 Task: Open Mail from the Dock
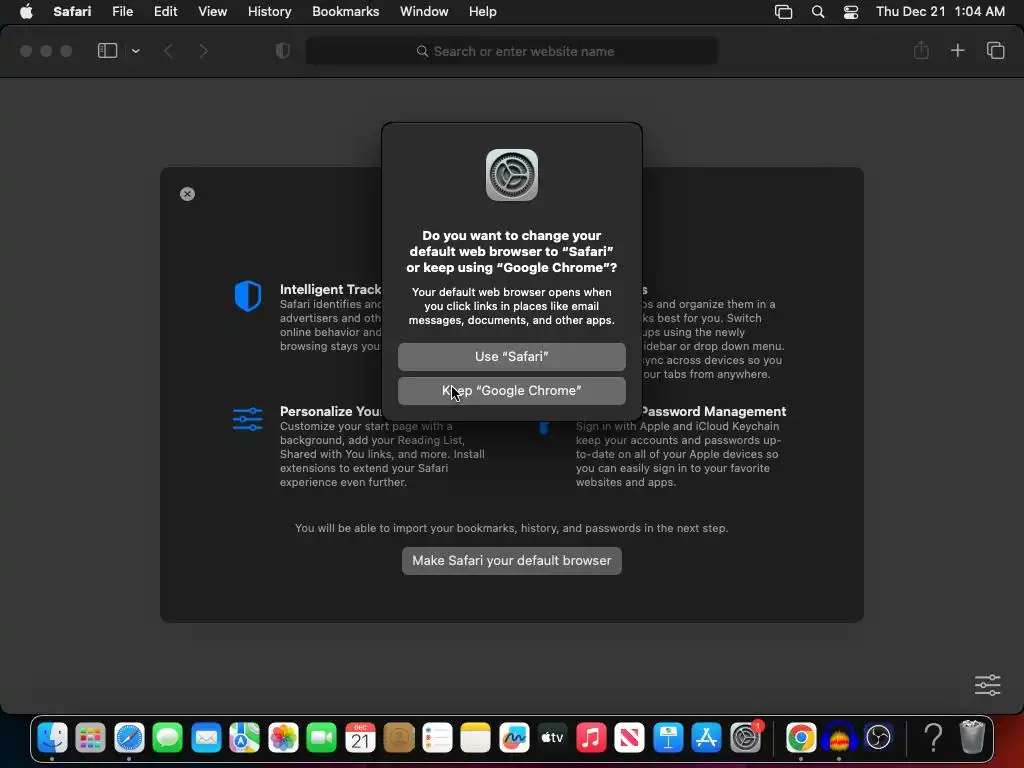pos(206,738)
